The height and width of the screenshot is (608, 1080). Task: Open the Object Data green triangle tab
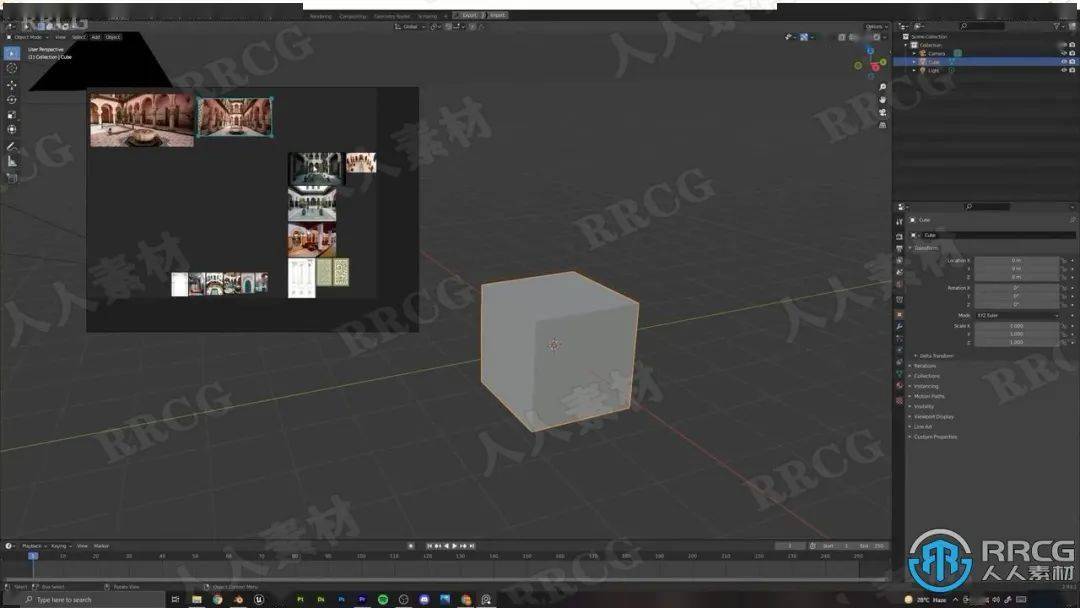click(x=900, y=374)
